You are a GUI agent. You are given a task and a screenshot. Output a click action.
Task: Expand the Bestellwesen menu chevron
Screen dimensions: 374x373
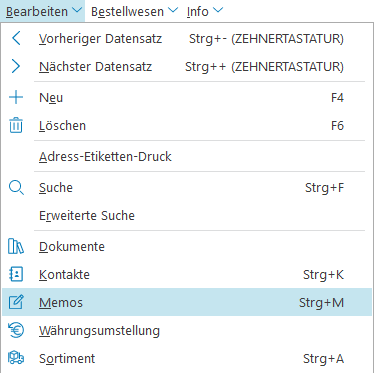[173, 10]
